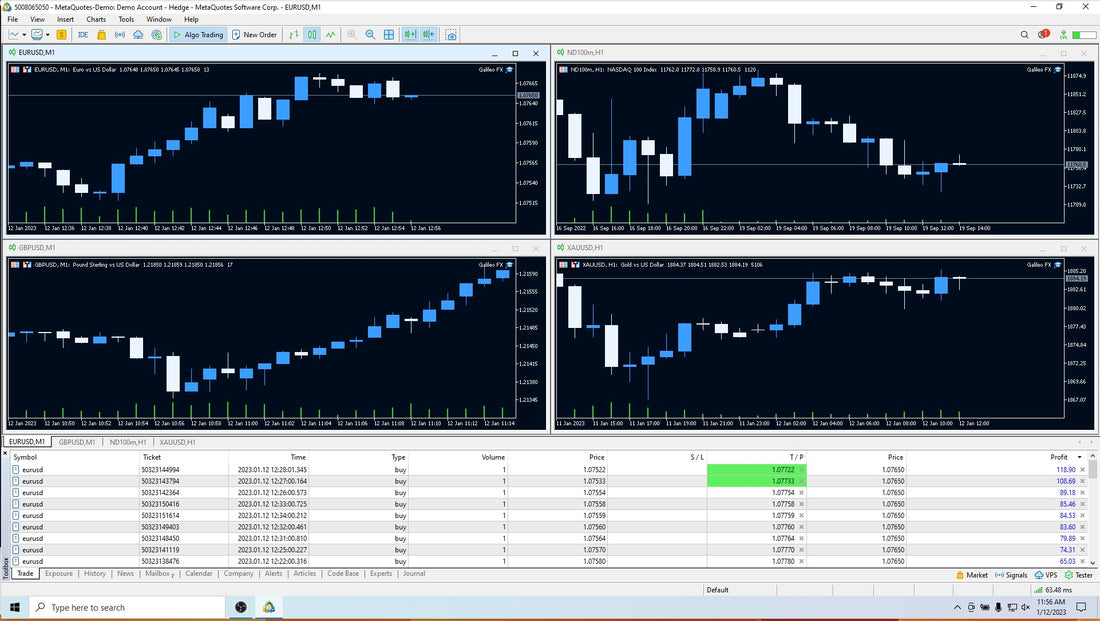This screenshot has height=621, width=1100.
Task: Open Profit column sort dropdown arrow
Action: pyautogui.click(x=1078, y=457)
